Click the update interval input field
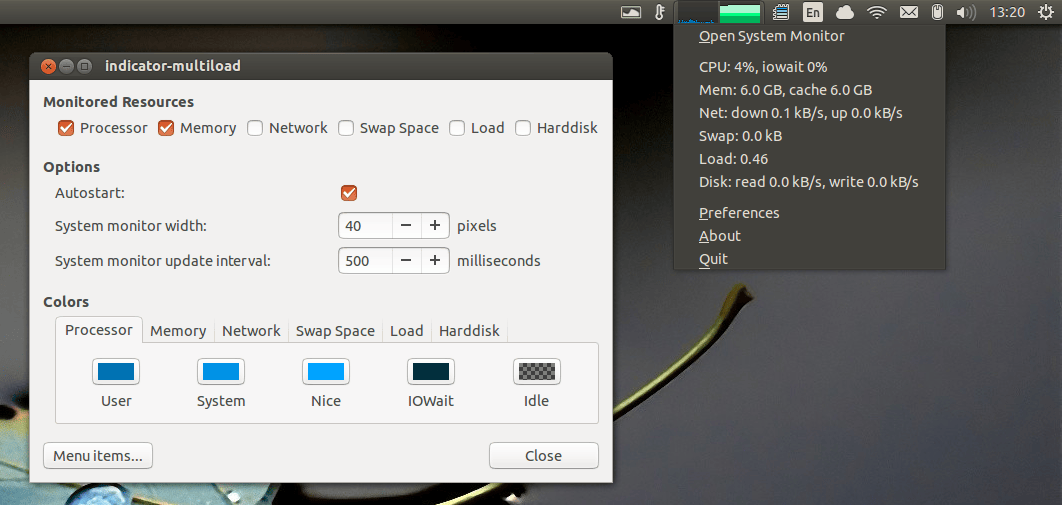The image size is (1062, 505). coord(365,261)
